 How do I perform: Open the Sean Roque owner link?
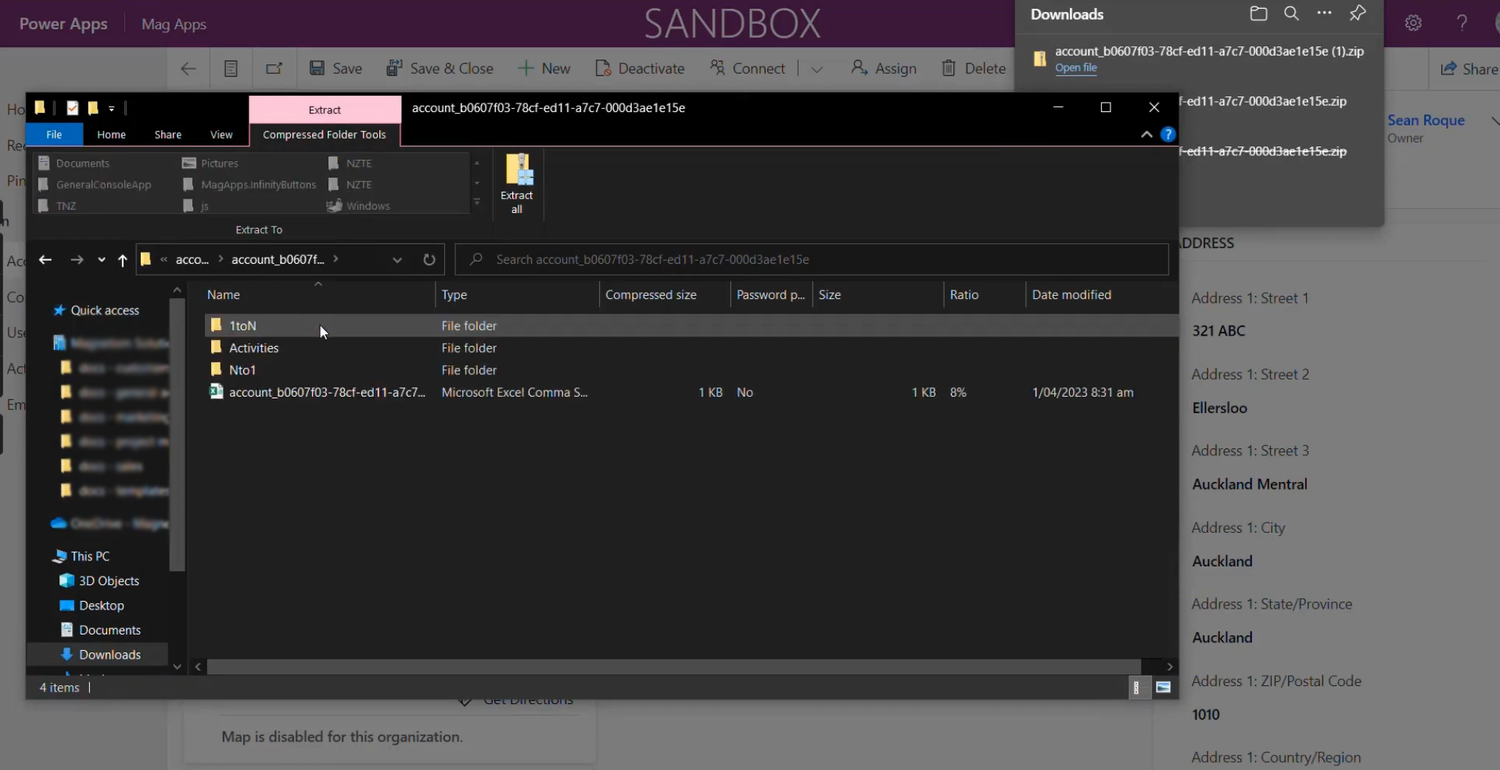coord(1426,120)
